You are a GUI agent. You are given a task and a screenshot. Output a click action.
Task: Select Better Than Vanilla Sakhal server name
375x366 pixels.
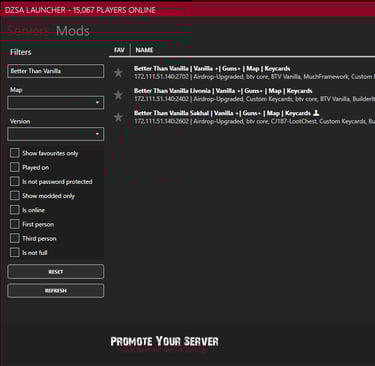[x=222, y=113]
